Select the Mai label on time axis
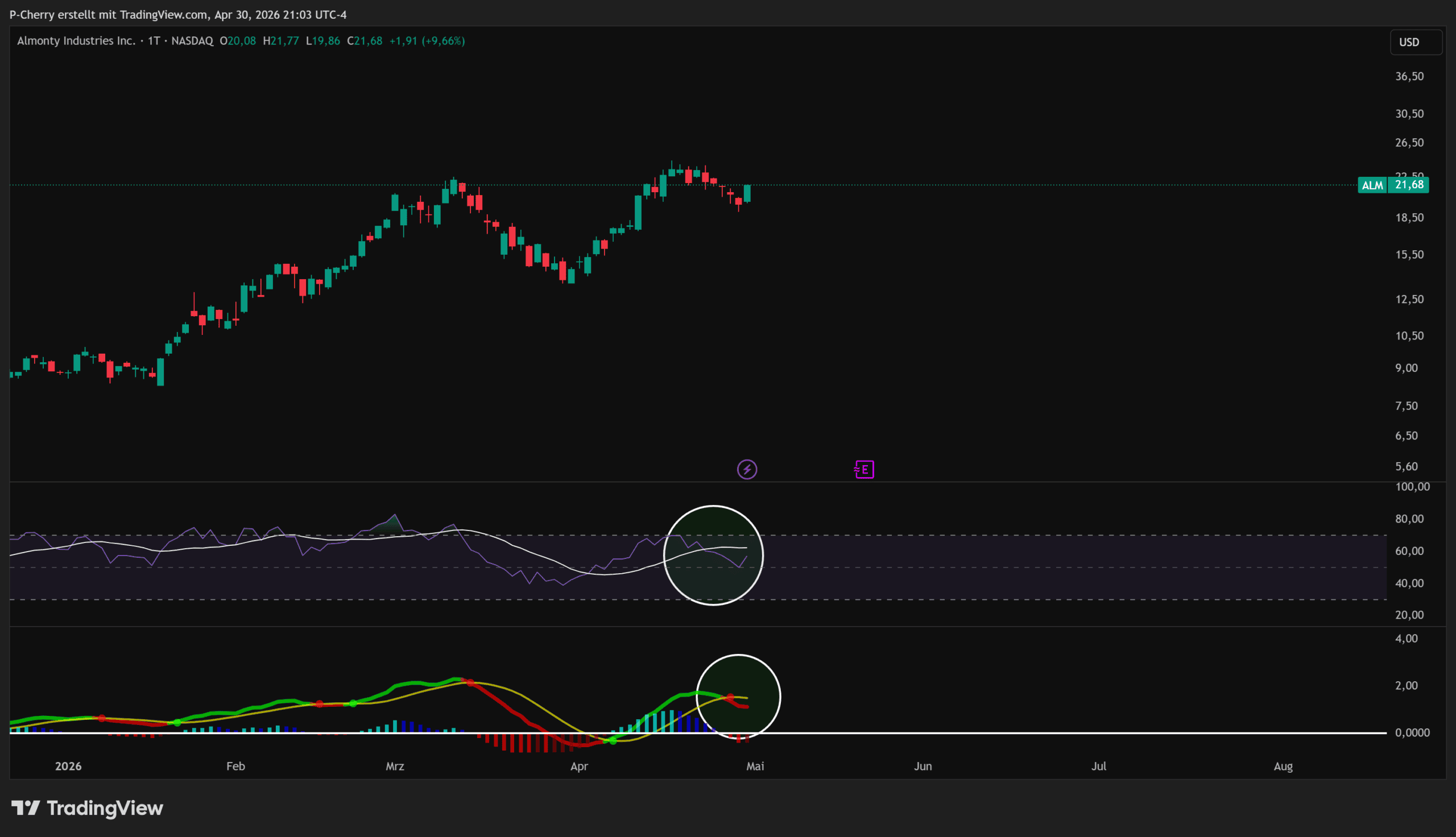Screen dimensions: 1456x837 [x=755, y=766]
